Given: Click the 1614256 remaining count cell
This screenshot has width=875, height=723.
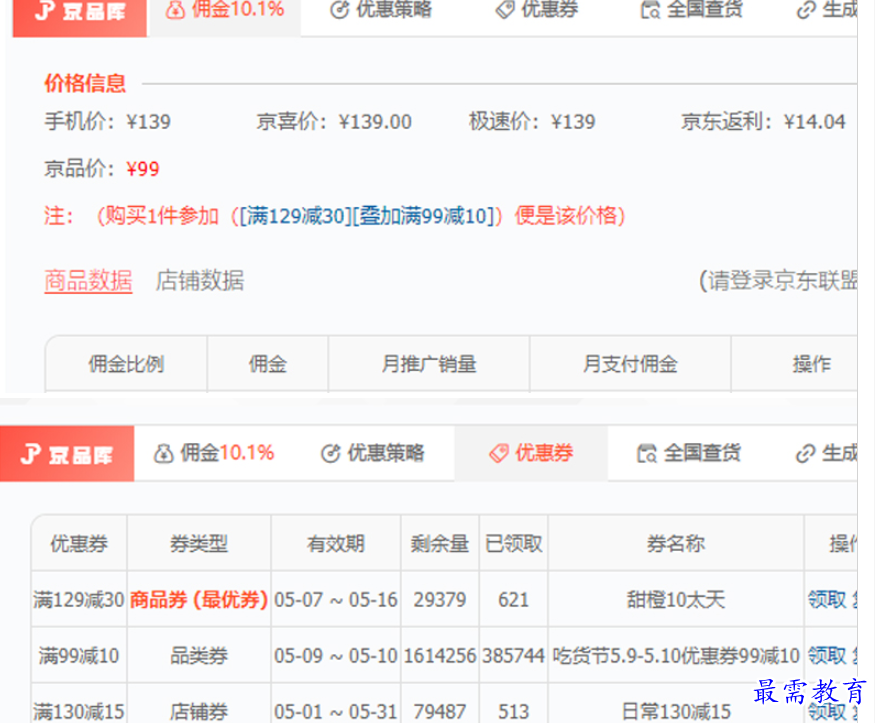Looking at the screenshot, I should coord(440,655).
